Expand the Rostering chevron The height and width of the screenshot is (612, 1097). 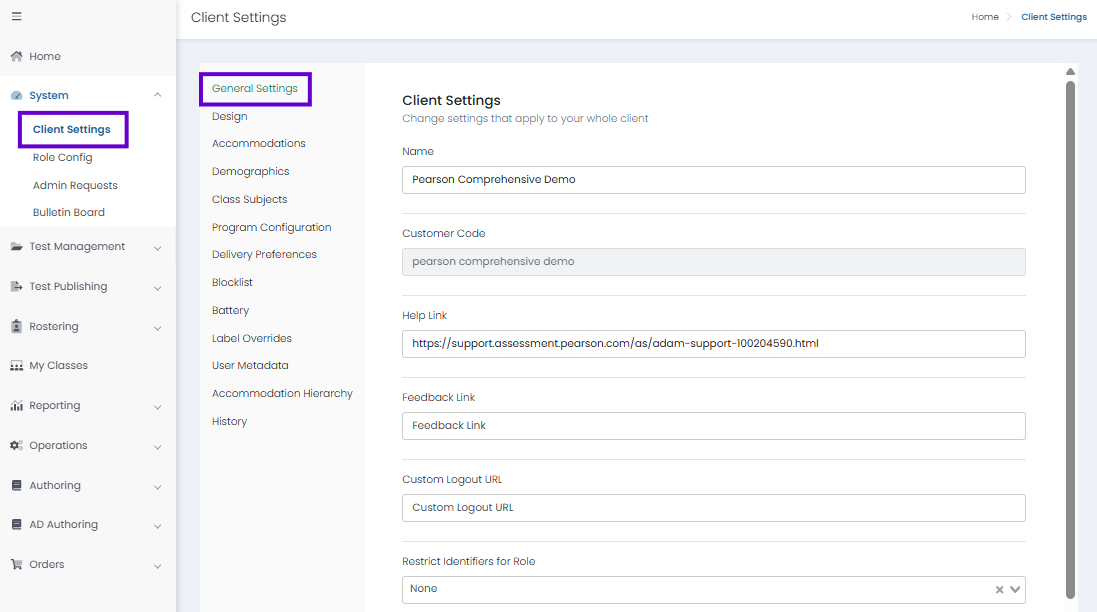157,327
